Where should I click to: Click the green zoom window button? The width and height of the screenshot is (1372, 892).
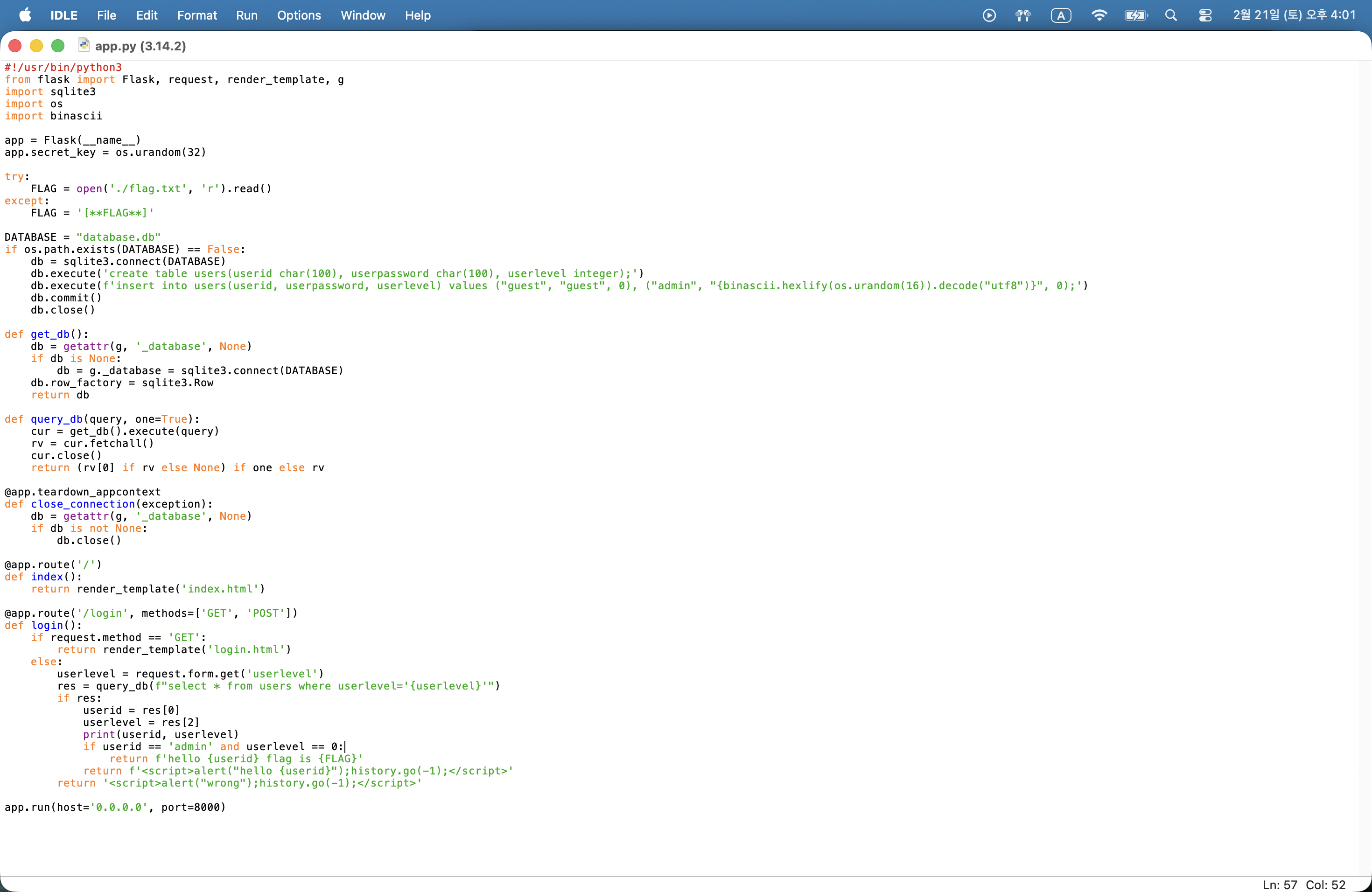[58, 46]
